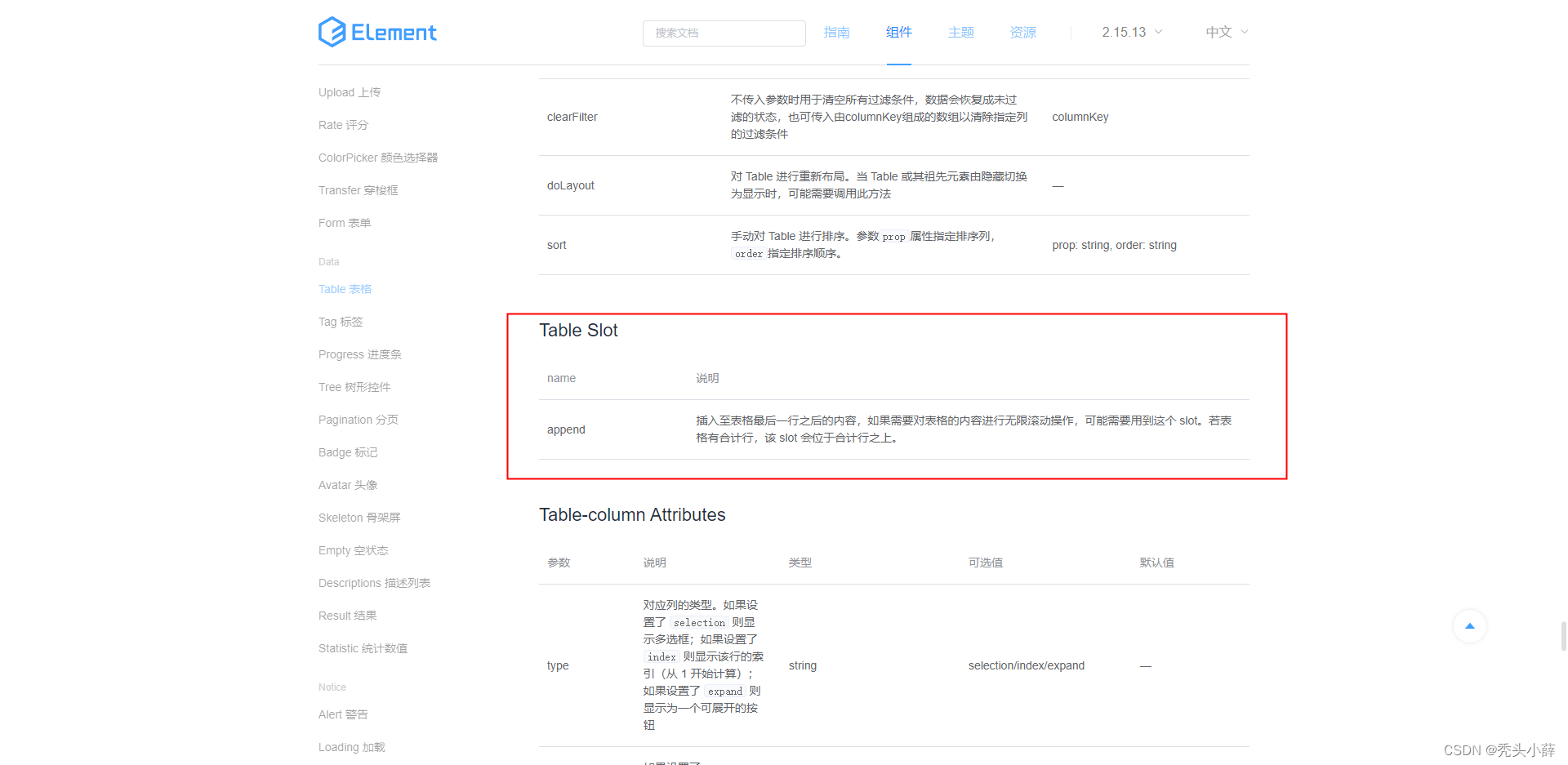The image size is (1568, 765).
Task: Open the Upload 上传 docs
Action: click(x=350, y=91)
